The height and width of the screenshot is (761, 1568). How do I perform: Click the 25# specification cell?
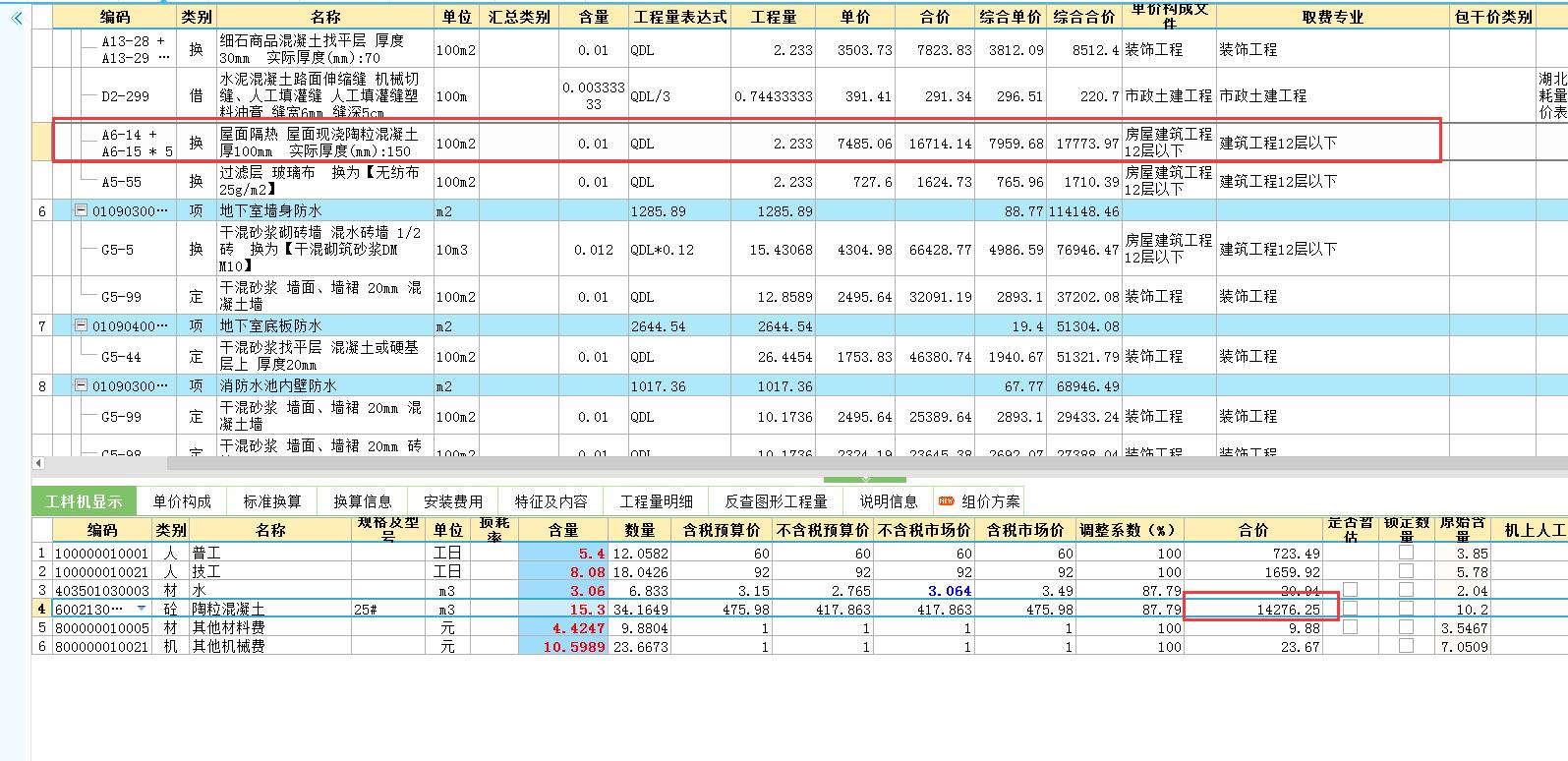click(389, 609)
